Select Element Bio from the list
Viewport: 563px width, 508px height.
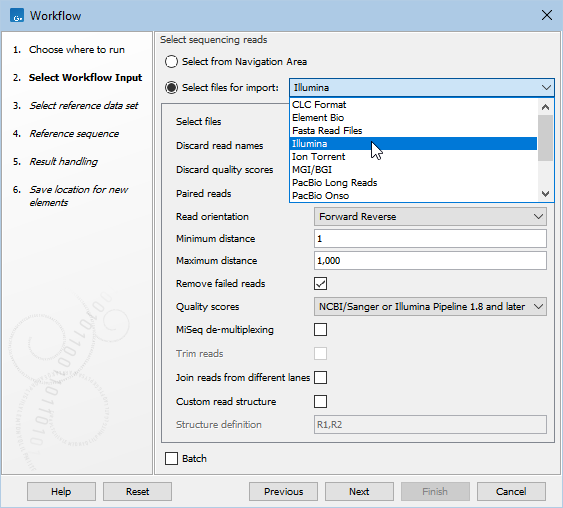(x=413, y=117)
